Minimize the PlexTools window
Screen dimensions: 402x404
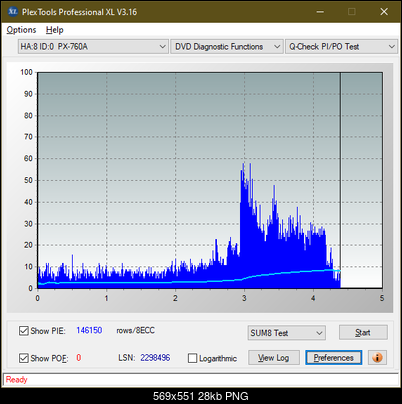point(320,12)
